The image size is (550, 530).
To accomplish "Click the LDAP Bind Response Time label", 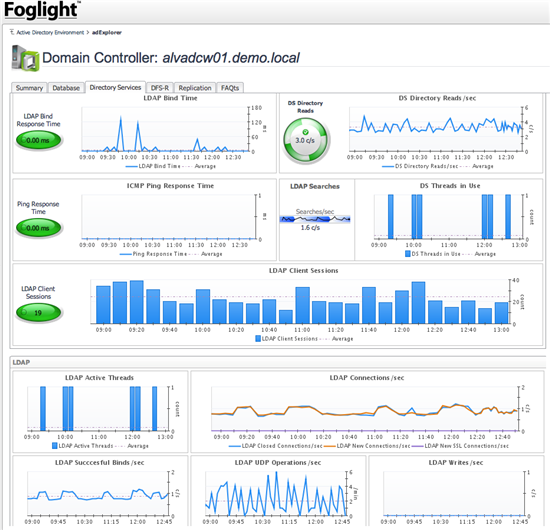I will pos(38,120).
